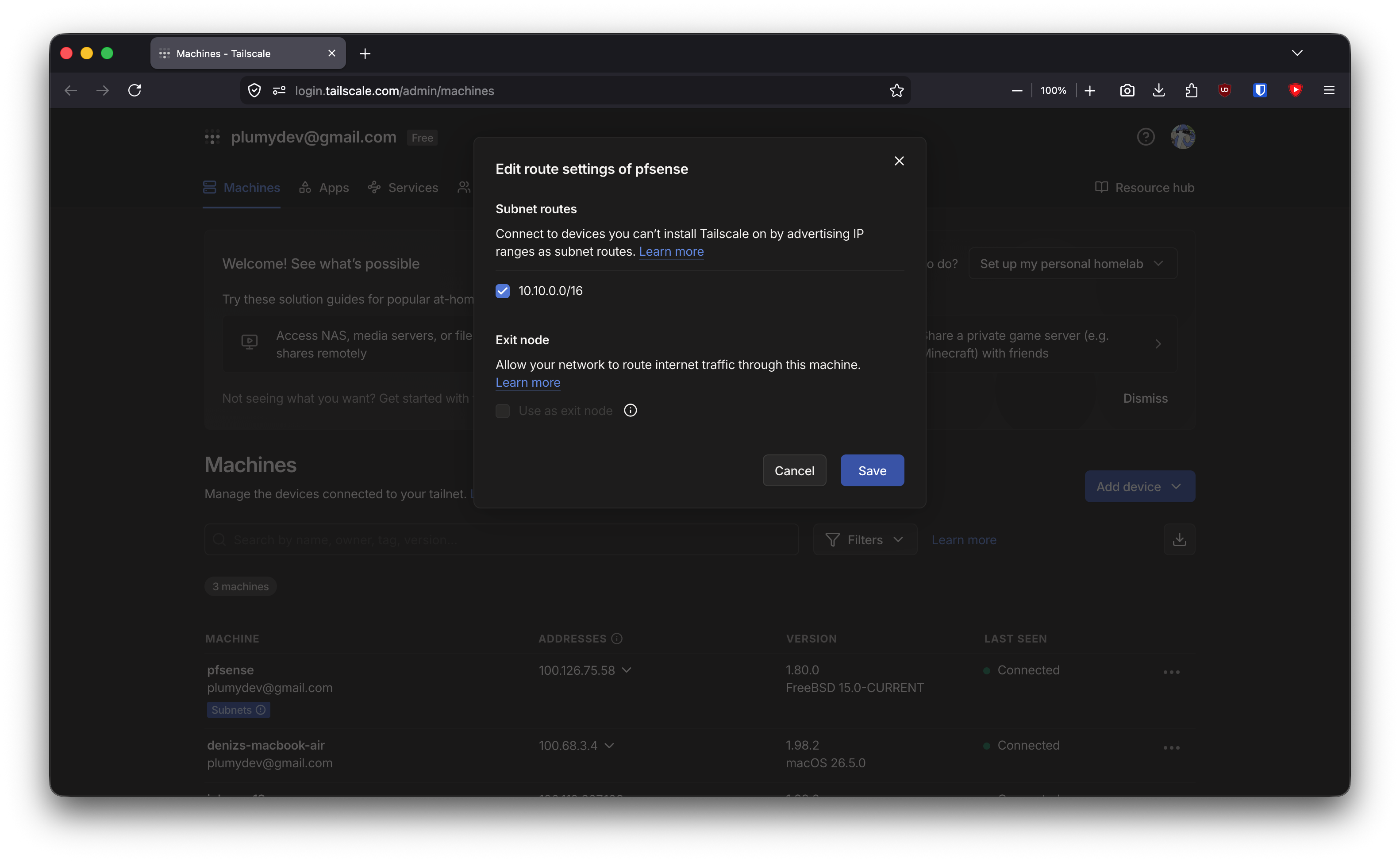The image size is (1400, 862).
Task: Open Learn more link under Subnet routes
Action: point(671,251)
